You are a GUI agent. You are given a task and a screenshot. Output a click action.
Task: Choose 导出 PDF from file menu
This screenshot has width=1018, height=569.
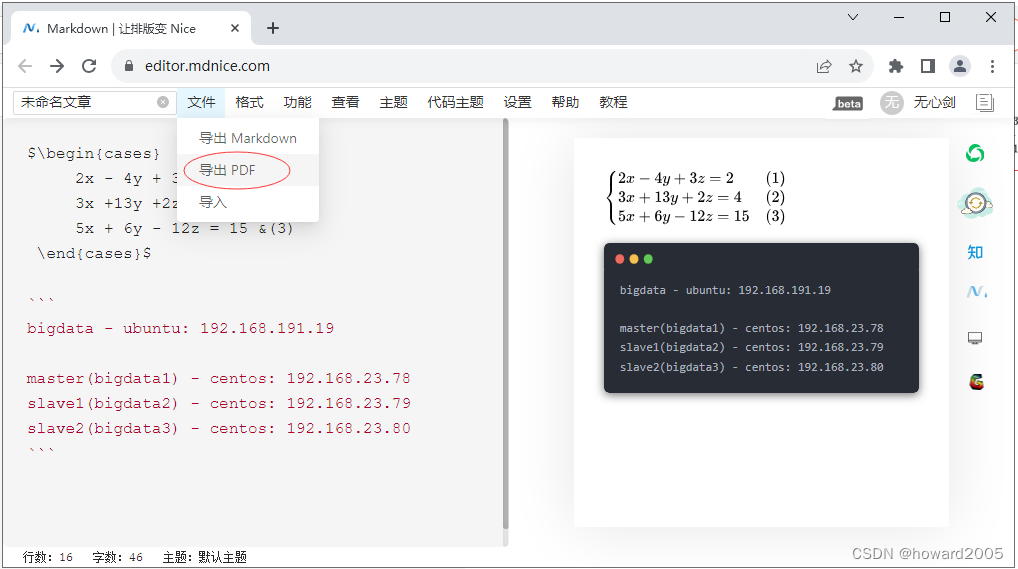tap(248, 170)
